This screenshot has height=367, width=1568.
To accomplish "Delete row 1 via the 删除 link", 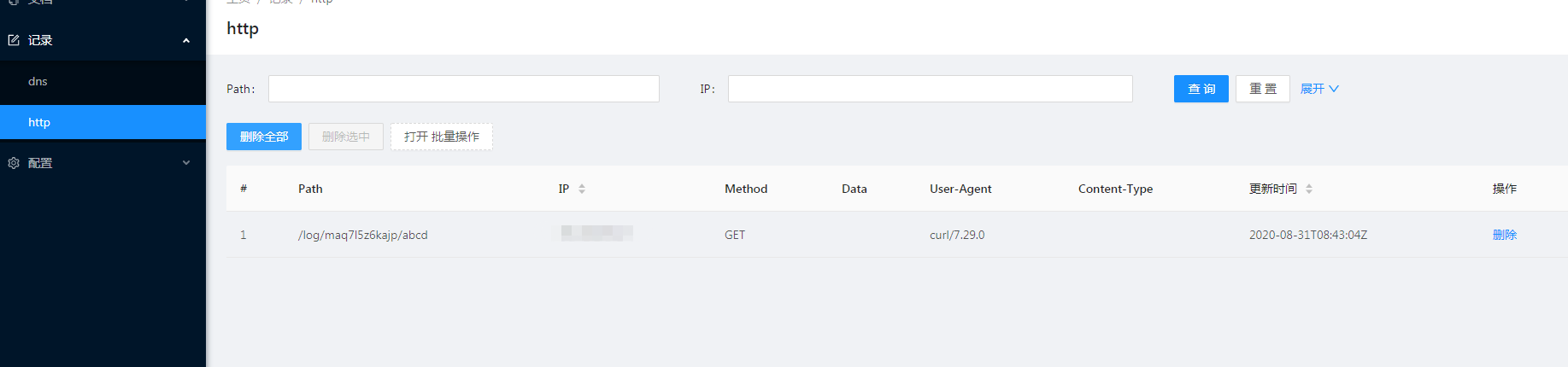I will [1504, 235].
